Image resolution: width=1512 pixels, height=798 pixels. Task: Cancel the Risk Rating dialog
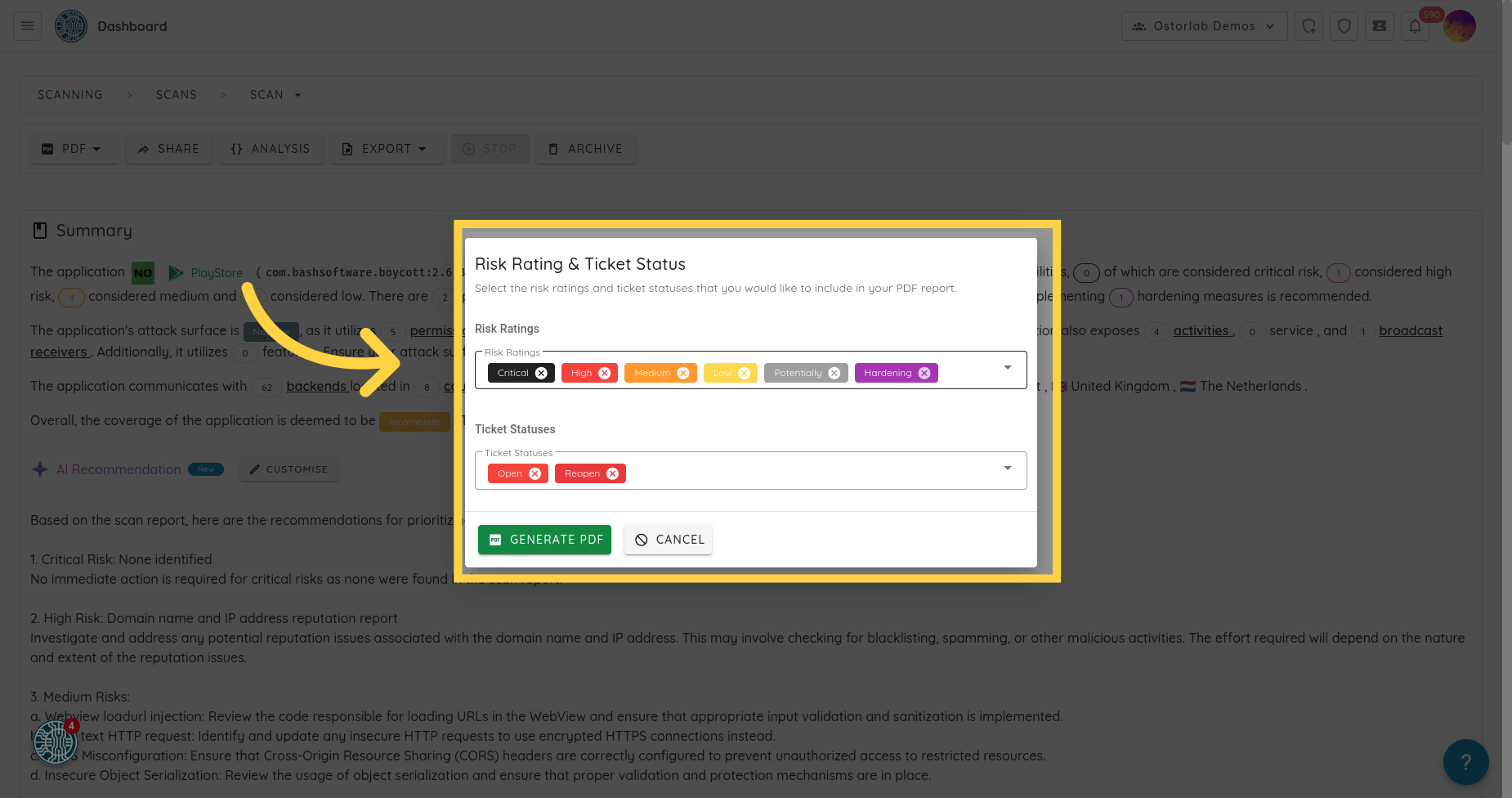click(668, 540)
